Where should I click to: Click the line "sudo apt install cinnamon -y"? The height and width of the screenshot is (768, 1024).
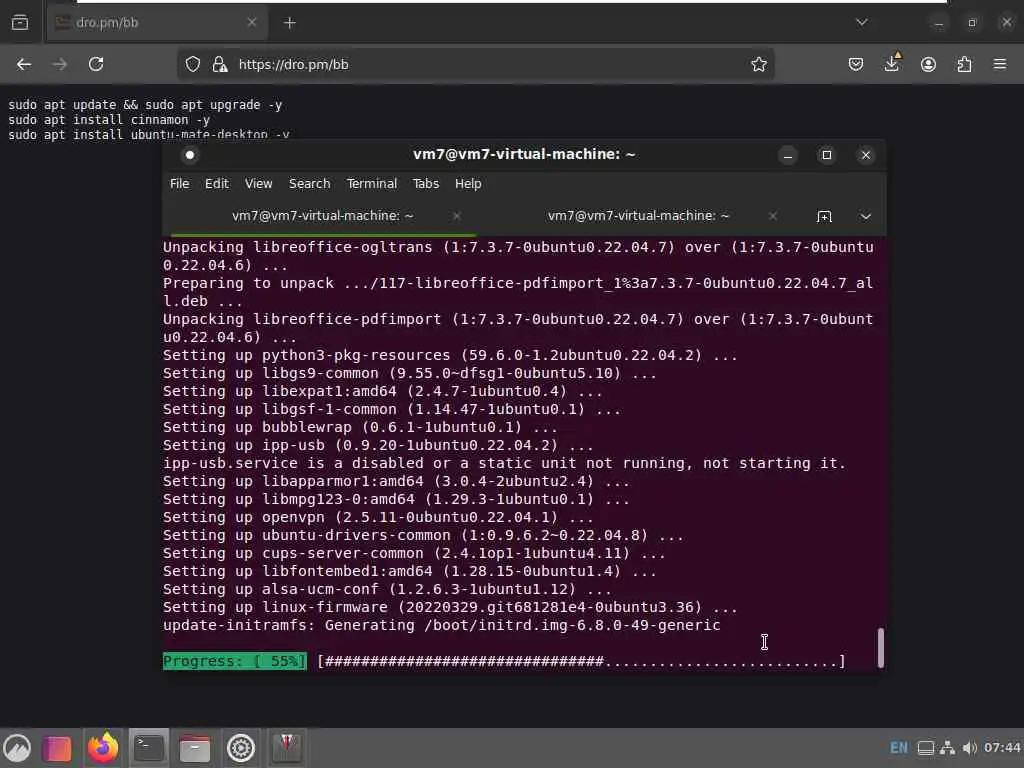click(109, 120)
